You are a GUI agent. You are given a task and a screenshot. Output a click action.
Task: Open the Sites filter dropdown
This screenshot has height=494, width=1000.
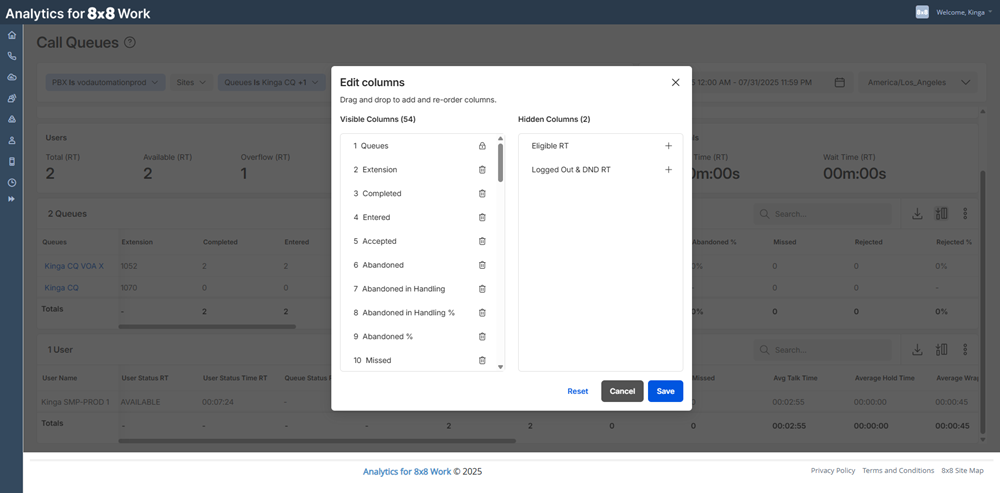(191, 82)
